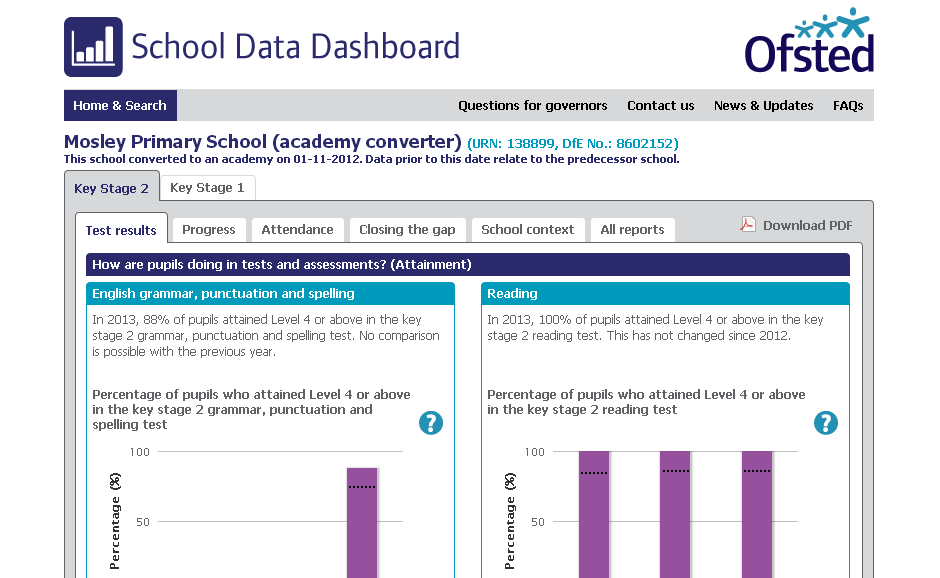
Task: Switch to the Key Stage 1 tab
Action: pos(207,188)
